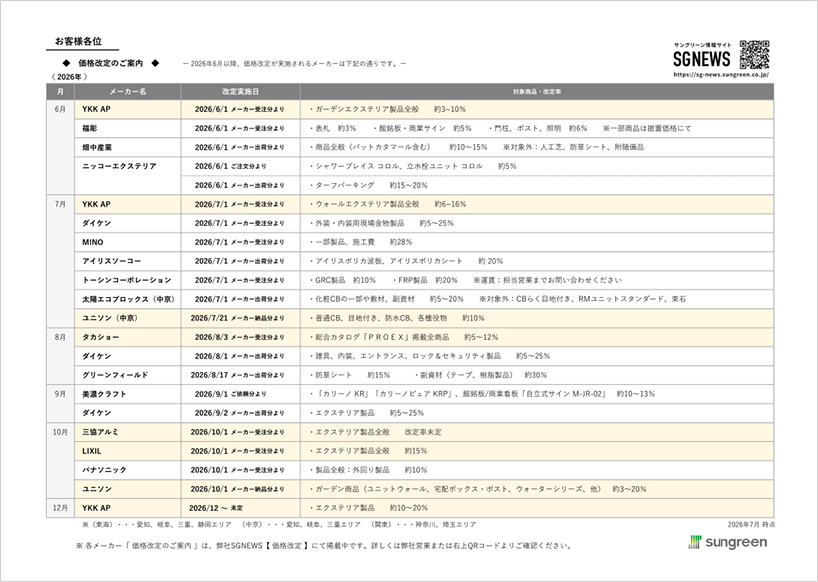This screenshot has height=582, width=818.
Task: Click 外装・内装用現場金物製品 約5~25% entry
Action: [381, 224]
